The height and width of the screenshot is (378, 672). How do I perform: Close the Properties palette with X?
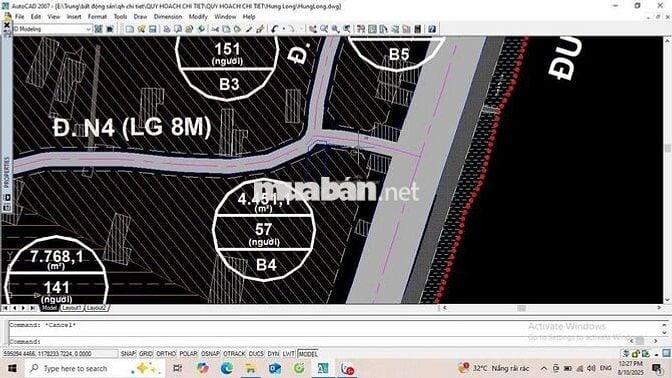pos(6,26)
